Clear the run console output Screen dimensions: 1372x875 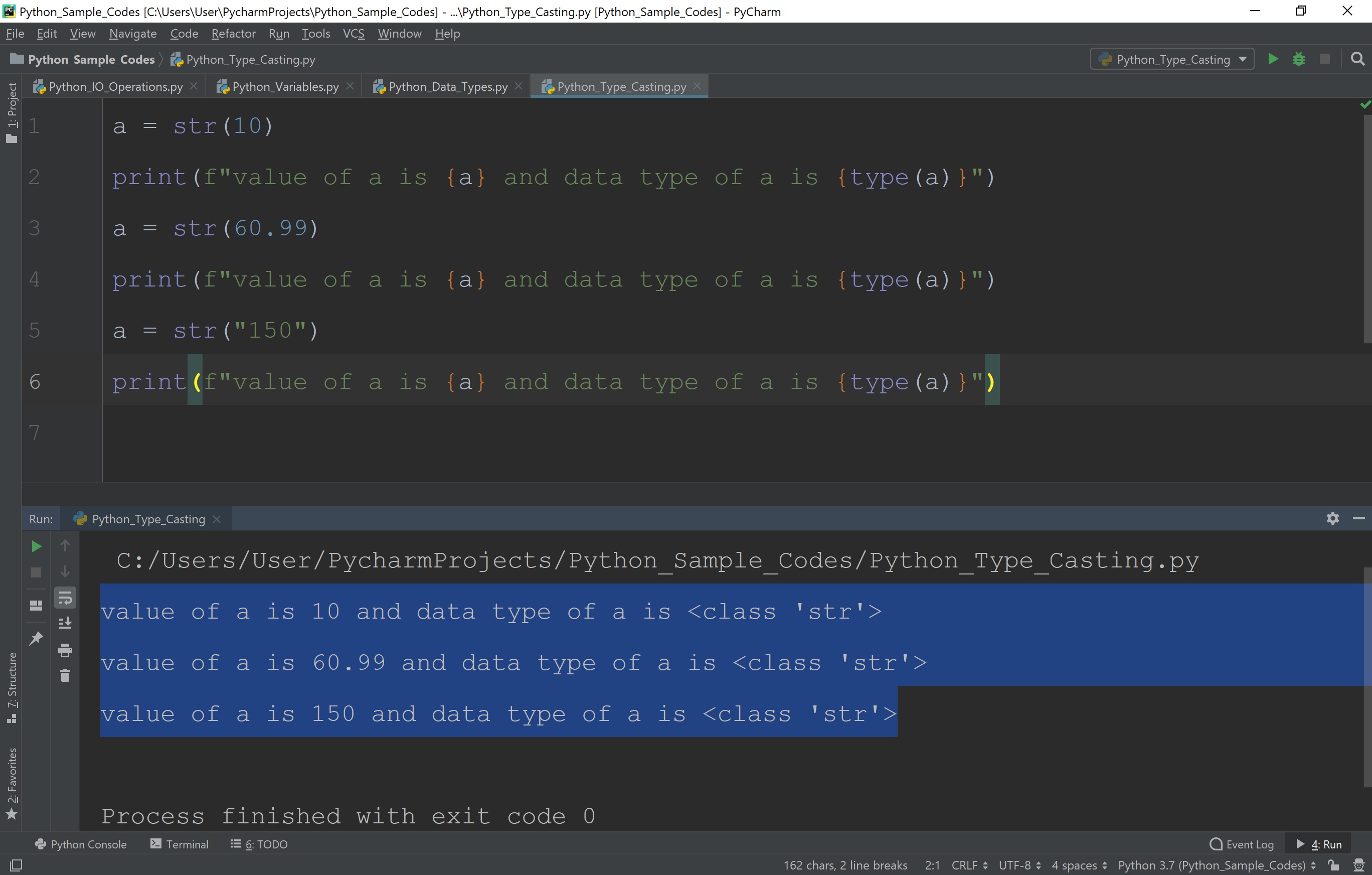click(65, 677)
